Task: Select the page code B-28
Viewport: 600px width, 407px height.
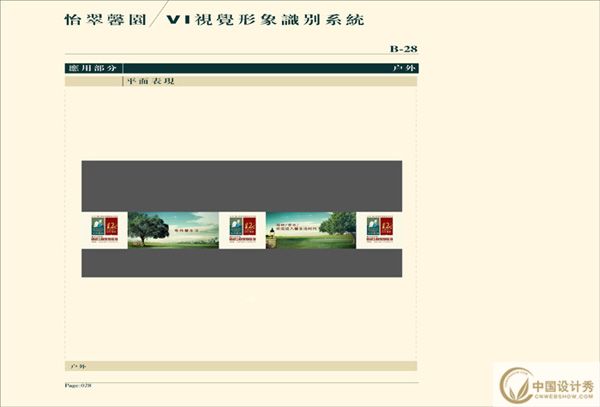Action: (404, 49)
